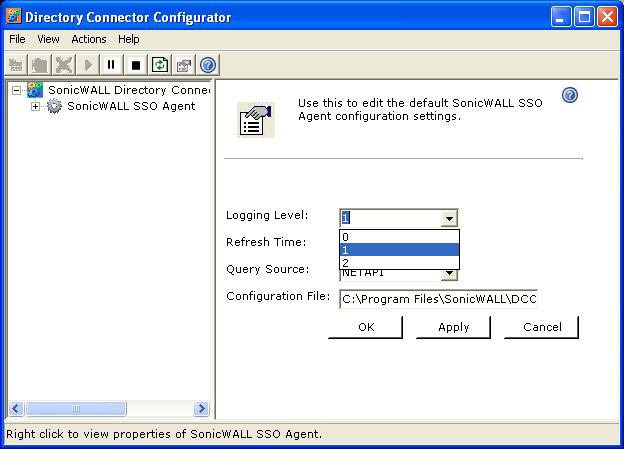Click the Logging Level dropdown arrow
Viewport: 624px width, 449px height.
[x=449, y=218]
